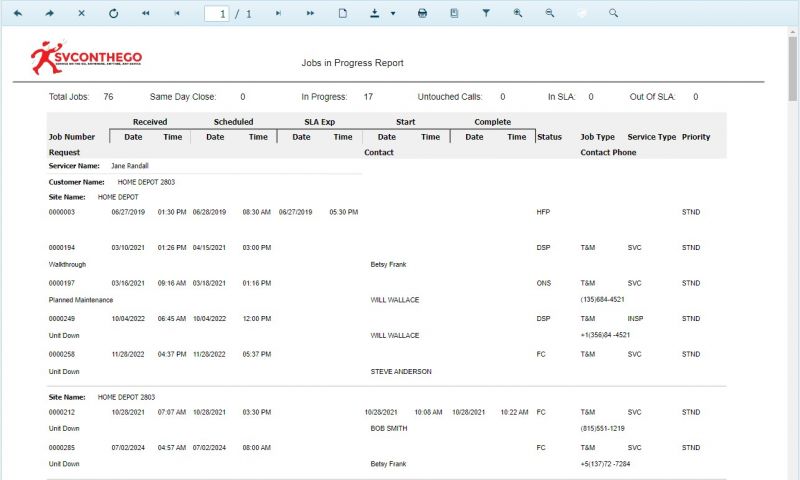Select job number 0000285

point(62,448)
